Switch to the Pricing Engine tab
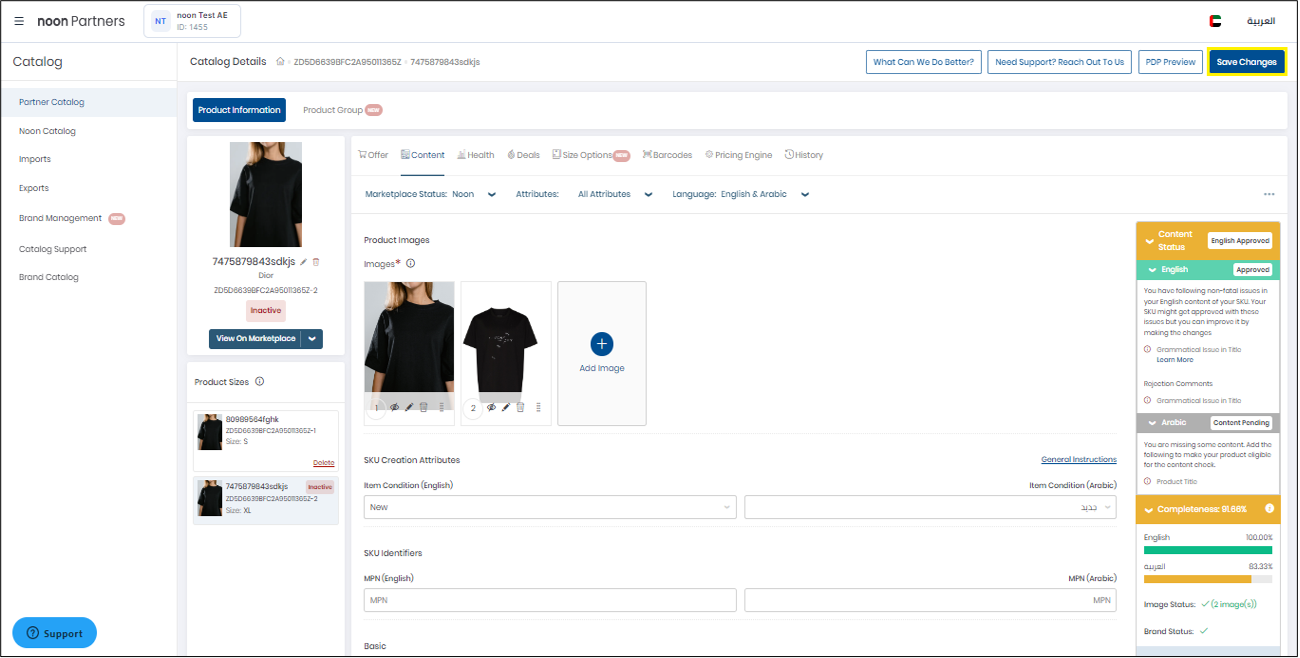This screenshot has width=1300, height=658. pyautogui.click(x=738, y=155)
